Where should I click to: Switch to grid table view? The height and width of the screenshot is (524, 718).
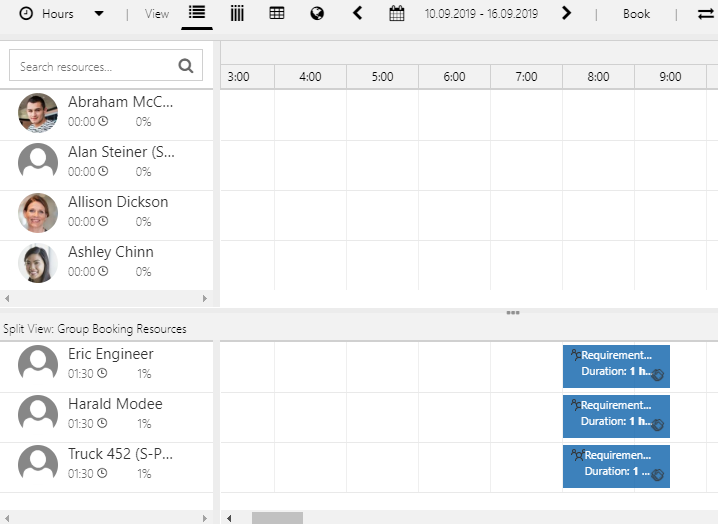point(277,13)
